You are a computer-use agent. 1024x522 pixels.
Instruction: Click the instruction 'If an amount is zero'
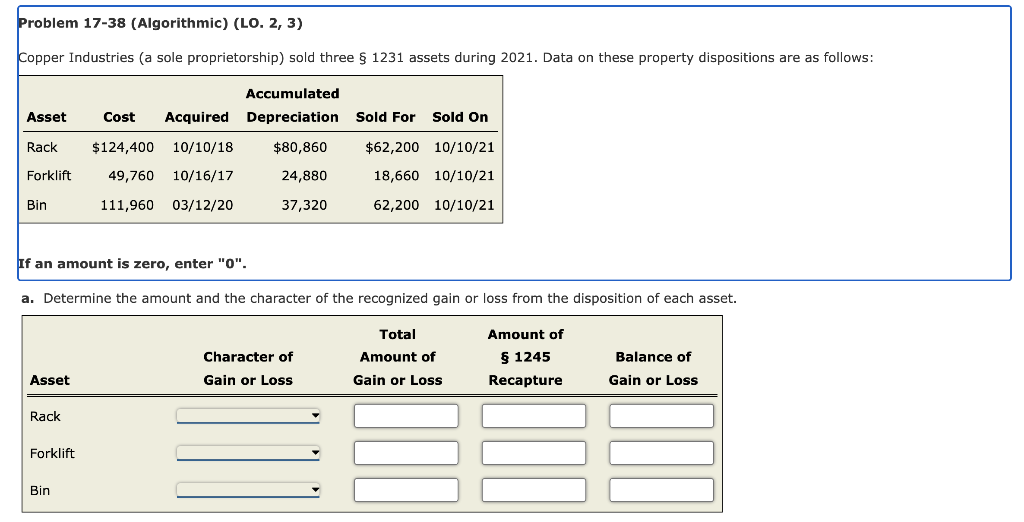pos(133,264)
